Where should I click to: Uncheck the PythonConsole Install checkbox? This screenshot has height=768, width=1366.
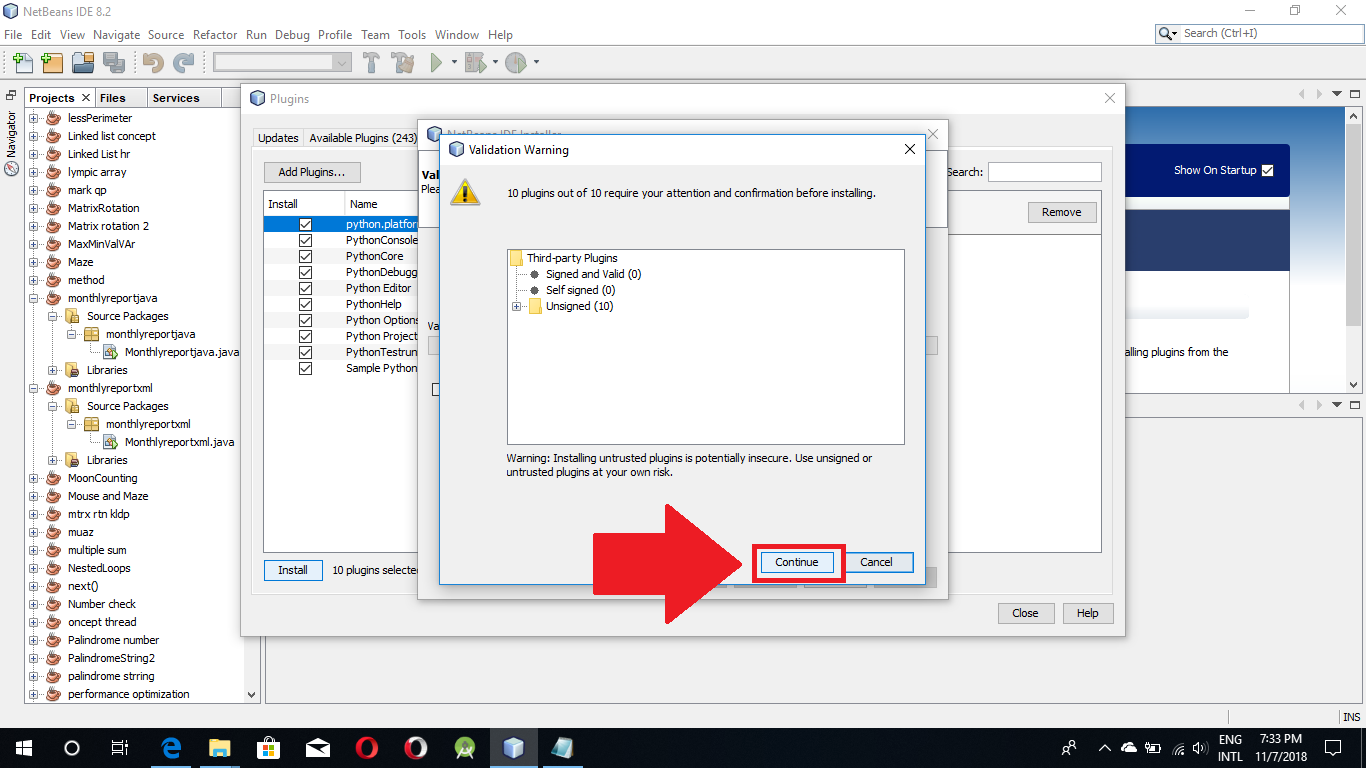[305, 240]
